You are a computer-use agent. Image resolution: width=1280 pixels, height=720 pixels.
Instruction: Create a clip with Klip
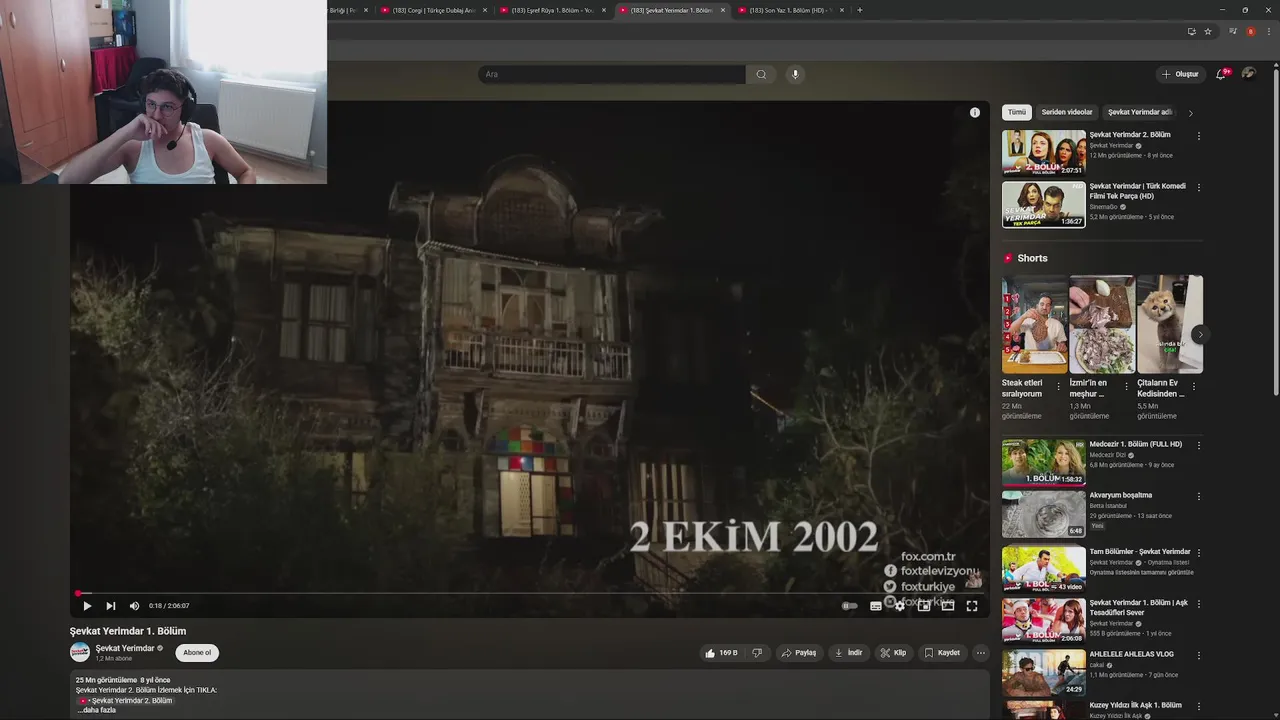pos(893,653)
